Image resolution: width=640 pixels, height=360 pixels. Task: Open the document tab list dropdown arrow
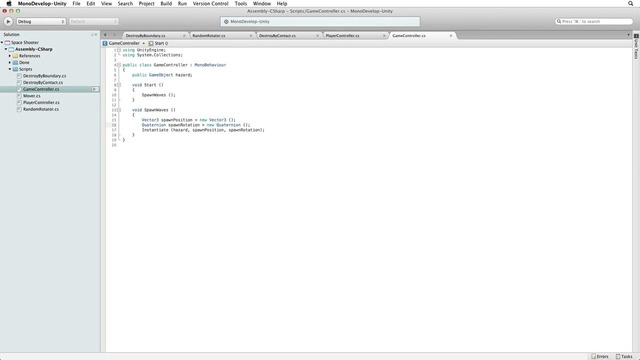click(x=628, y=35)
